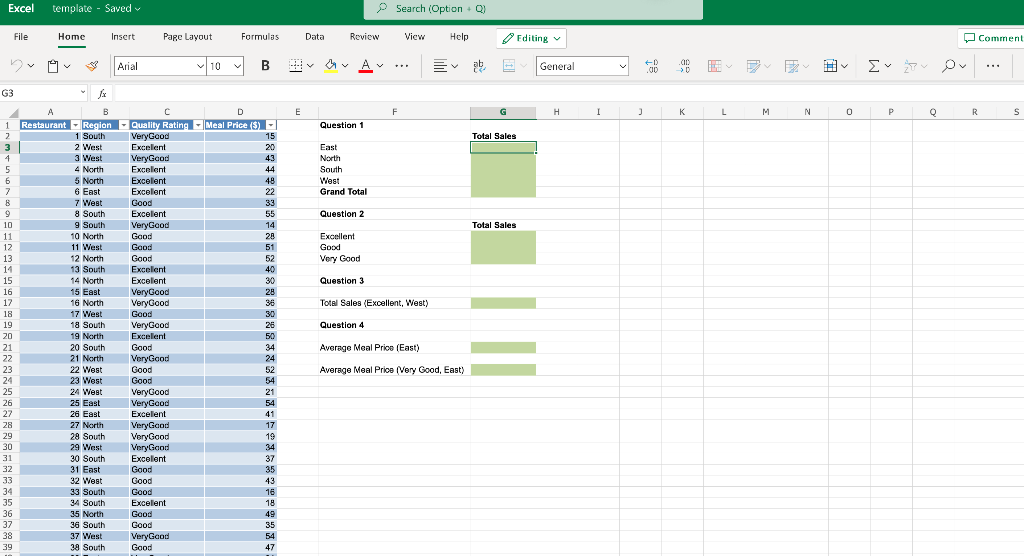Image resolution: width=1024 pixels, height=556 pixels.
Task: Switch to the View tab
Action: pos(415,37)
